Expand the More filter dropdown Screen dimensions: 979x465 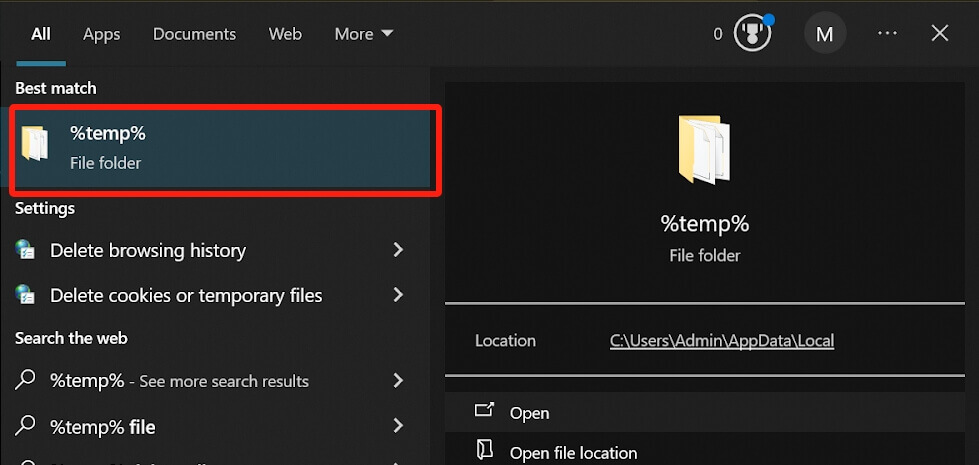coord(363,34)
